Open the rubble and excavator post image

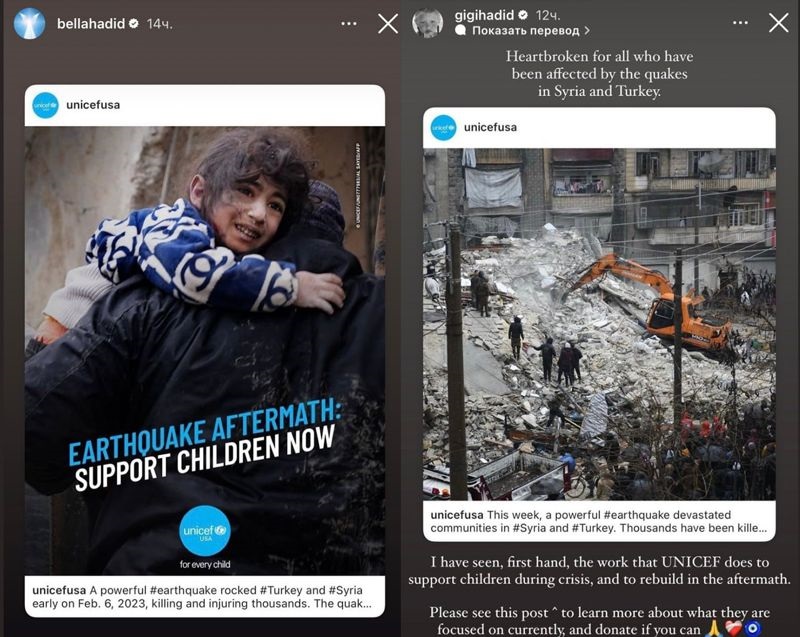point(599,324)
